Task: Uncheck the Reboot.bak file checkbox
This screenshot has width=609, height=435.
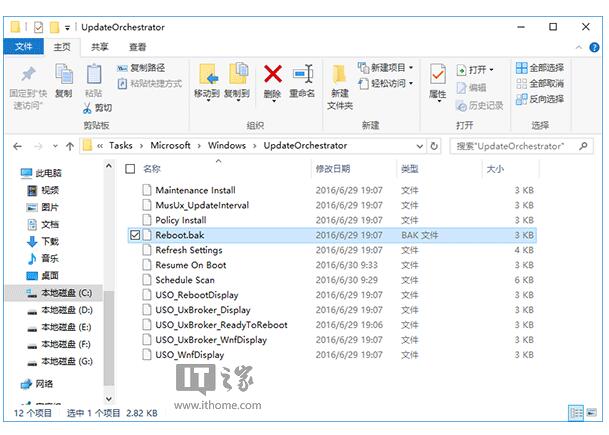Action: pyautogui.click(x=135, y=235)
